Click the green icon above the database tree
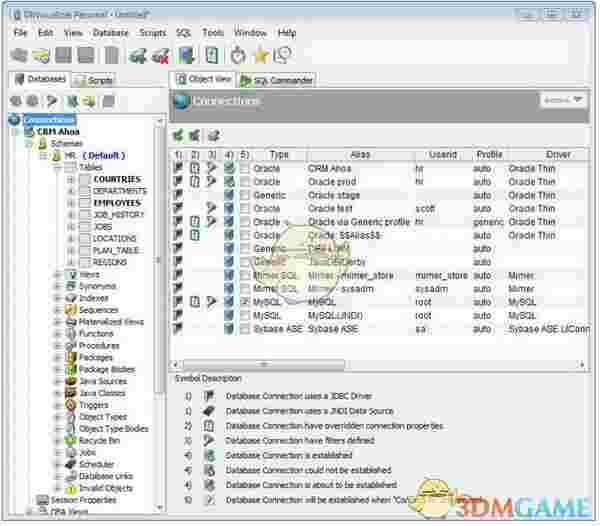Screen dimensions: 600x526 [72, 101]
